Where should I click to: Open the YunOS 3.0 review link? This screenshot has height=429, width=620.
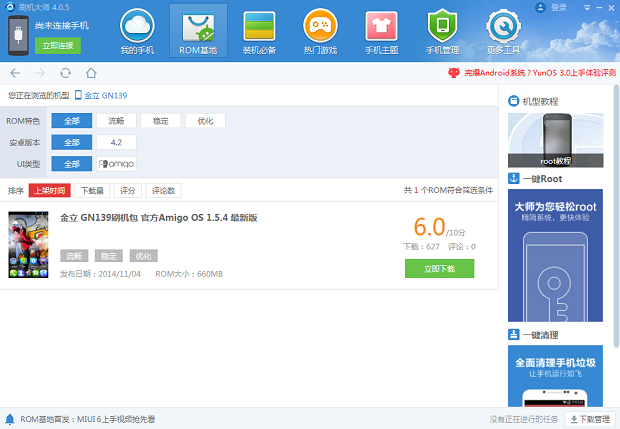point(540,73)
